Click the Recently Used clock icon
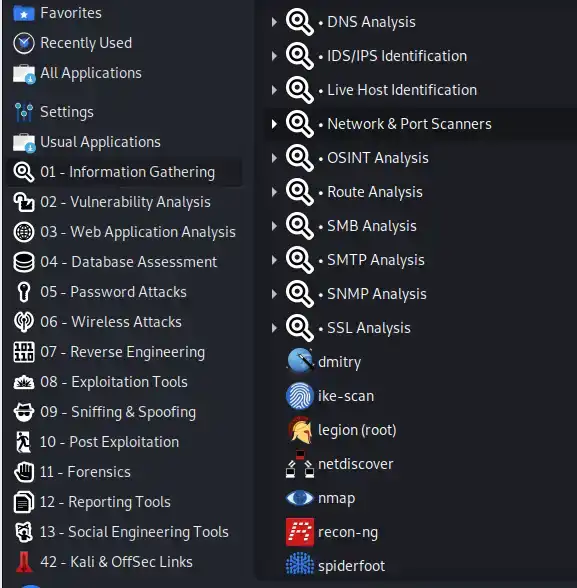 [x=24, y=43]
